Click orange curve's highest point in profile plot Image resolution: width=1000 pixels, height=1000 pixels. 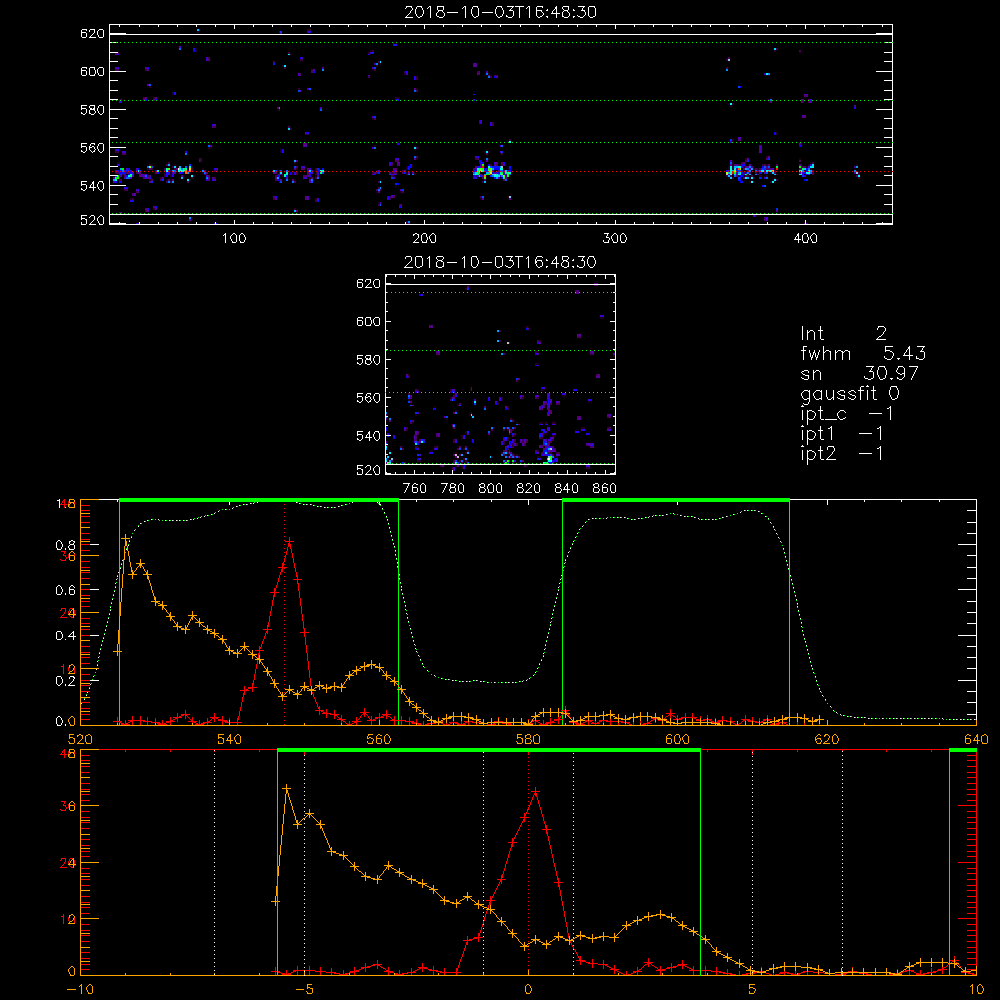click(126, 539)
